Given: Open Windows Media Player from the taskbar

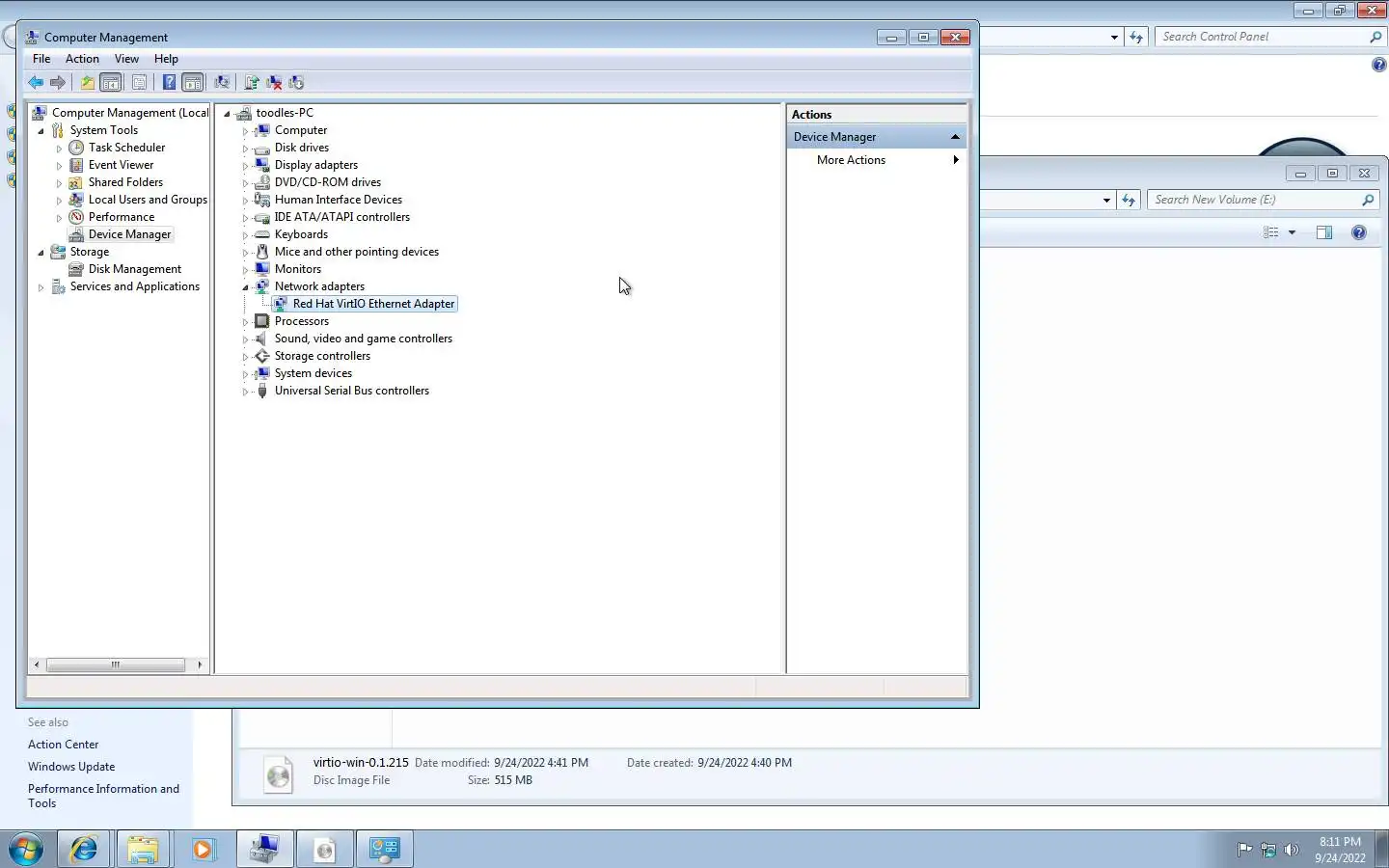Looking at the screenshot, I should pos(203,850).
